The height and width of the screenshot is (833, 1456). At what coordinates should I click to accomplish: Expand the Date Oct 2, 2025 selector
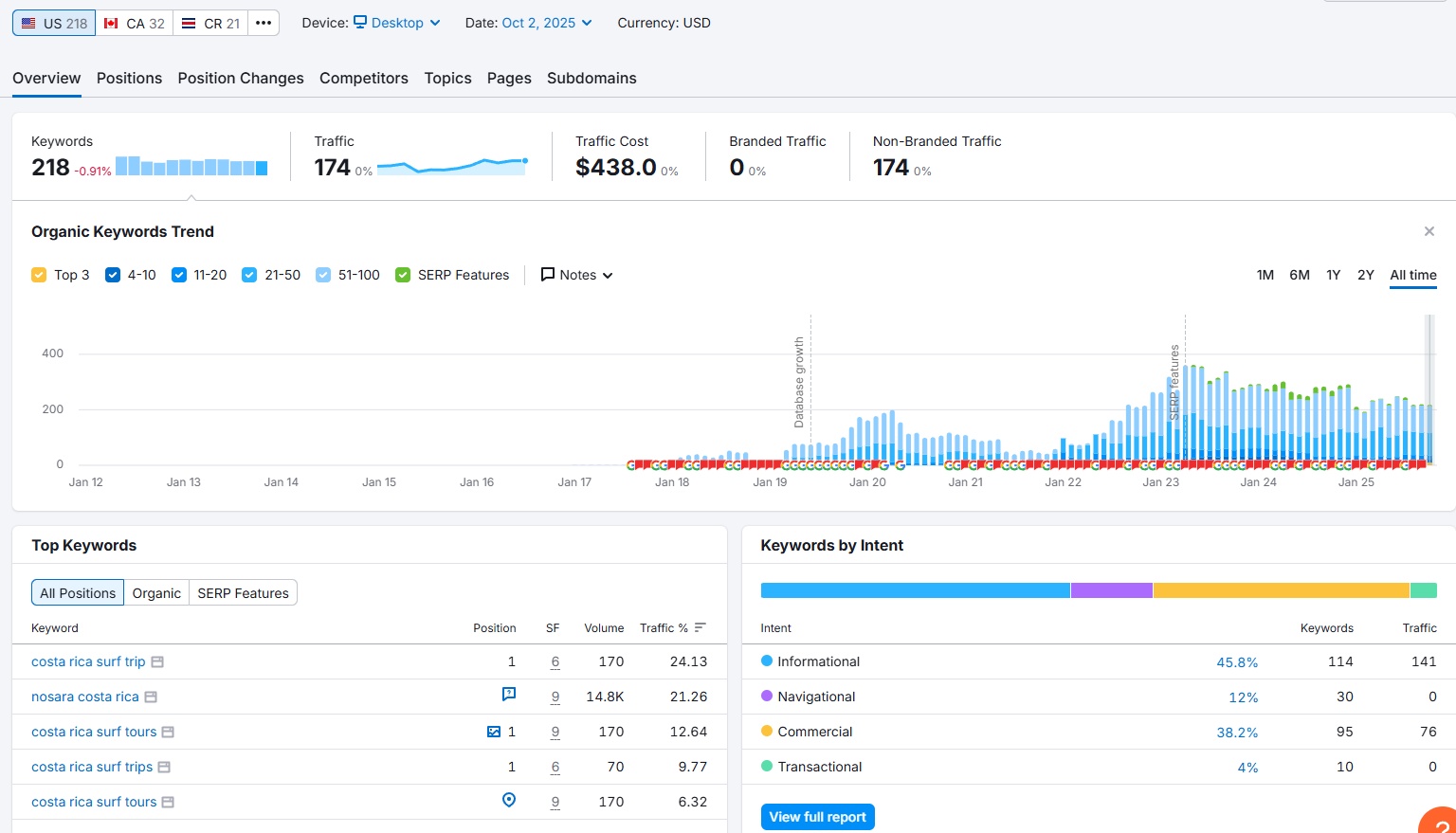[x=547, y=23]
